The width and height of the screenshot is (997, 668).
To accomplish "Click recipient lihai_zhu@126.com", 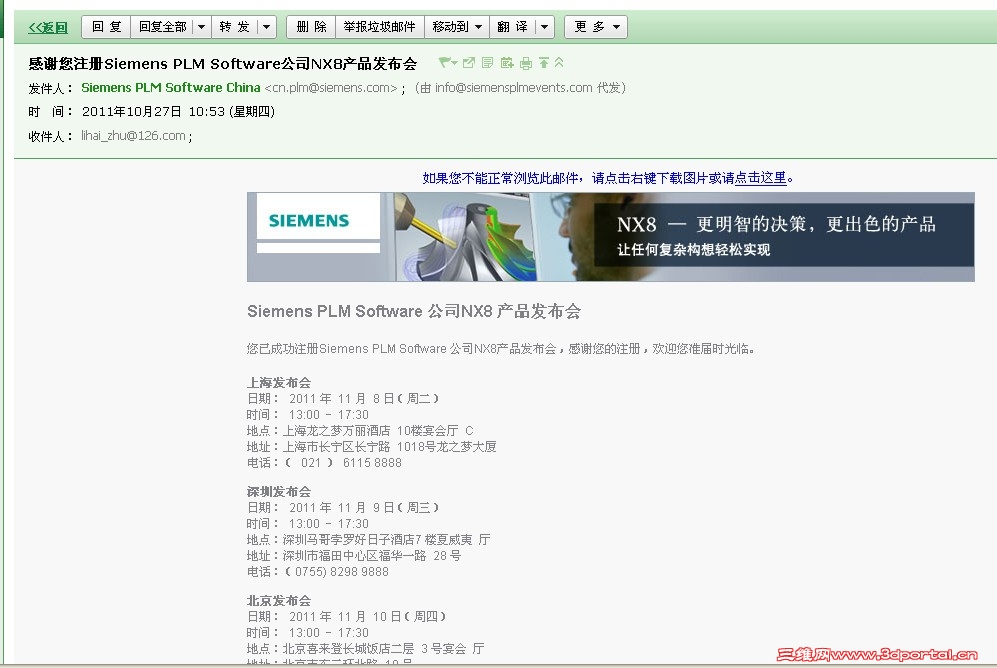I will pyautogui.click(x=134, y=136).
